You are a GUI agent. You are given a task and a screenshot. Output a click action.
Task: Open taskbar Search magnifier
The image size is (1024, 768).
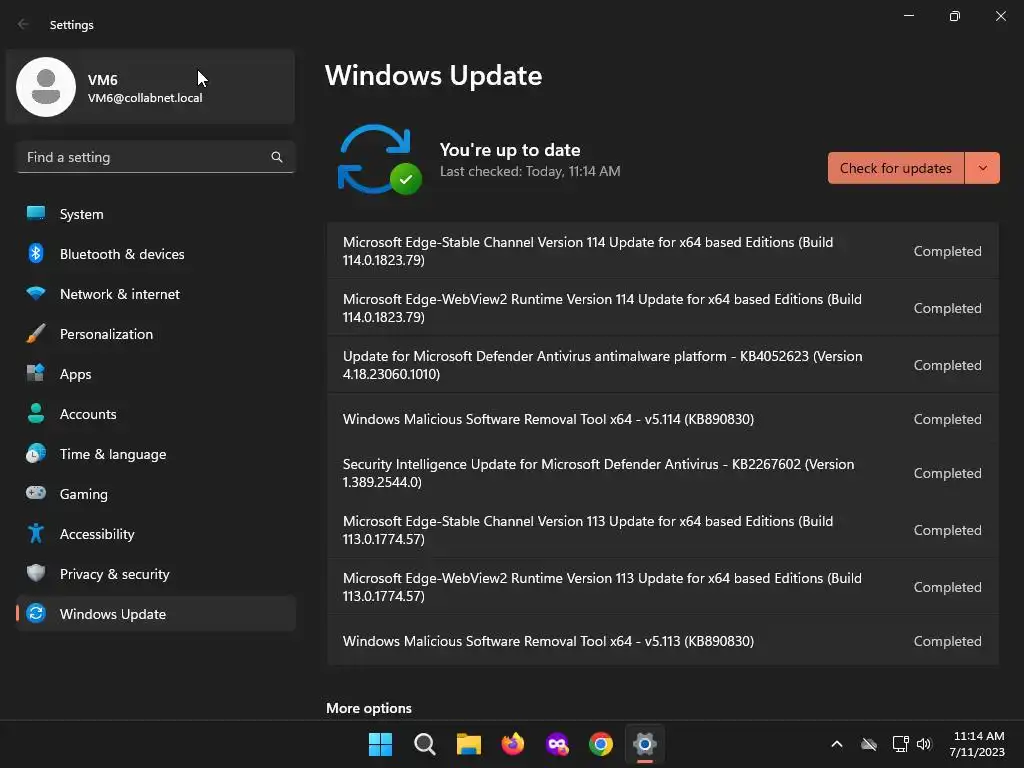(x=424, y=744)
